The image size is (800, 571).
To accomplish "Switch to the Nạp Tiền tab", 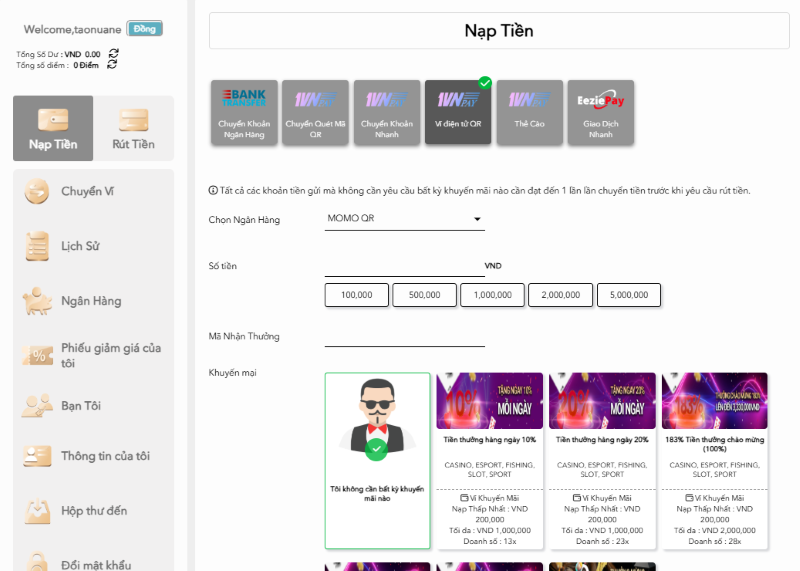I will point(53,129).
